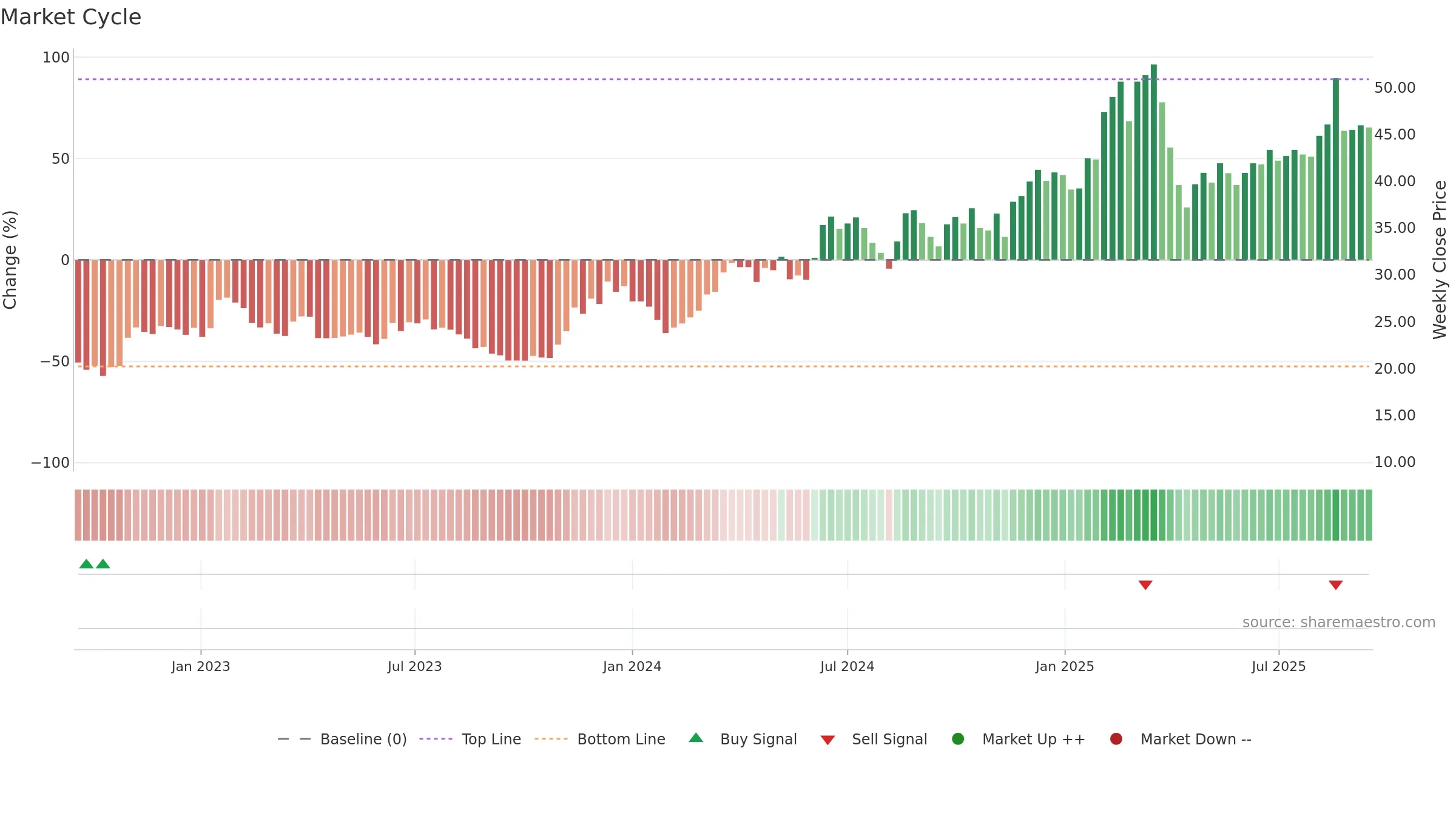Toggle the Market Up ++ legend entry
1456x819 pixels.
(1019, 739)
